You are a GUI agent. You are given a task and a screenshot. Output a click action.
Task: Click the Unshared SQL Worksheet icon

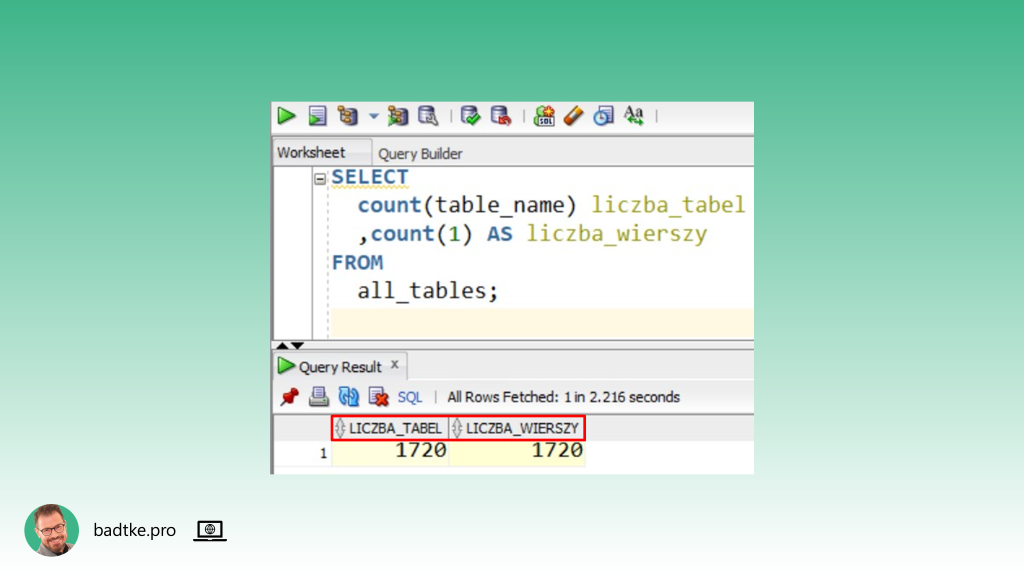[544, 116]
